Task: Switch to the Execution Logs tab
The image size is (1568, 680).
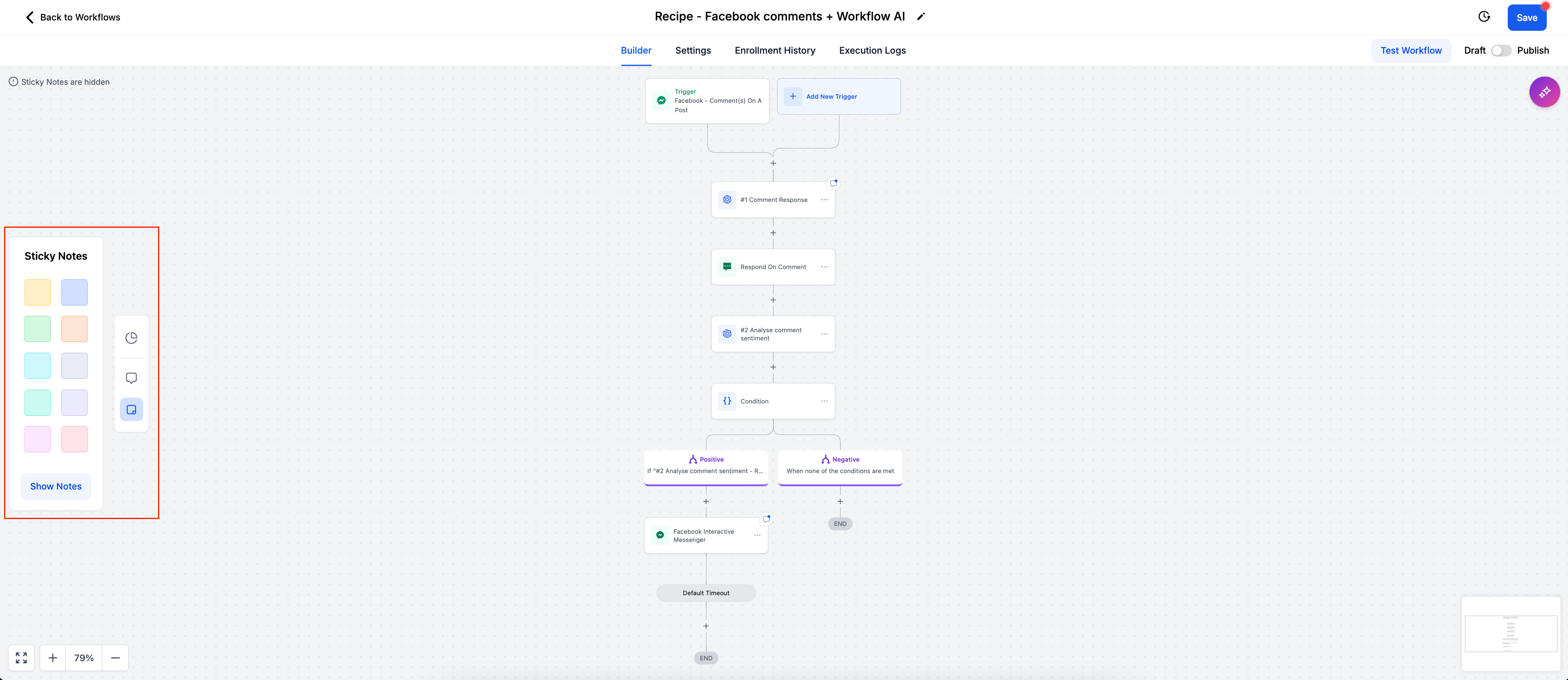Action: coord(872,50)
